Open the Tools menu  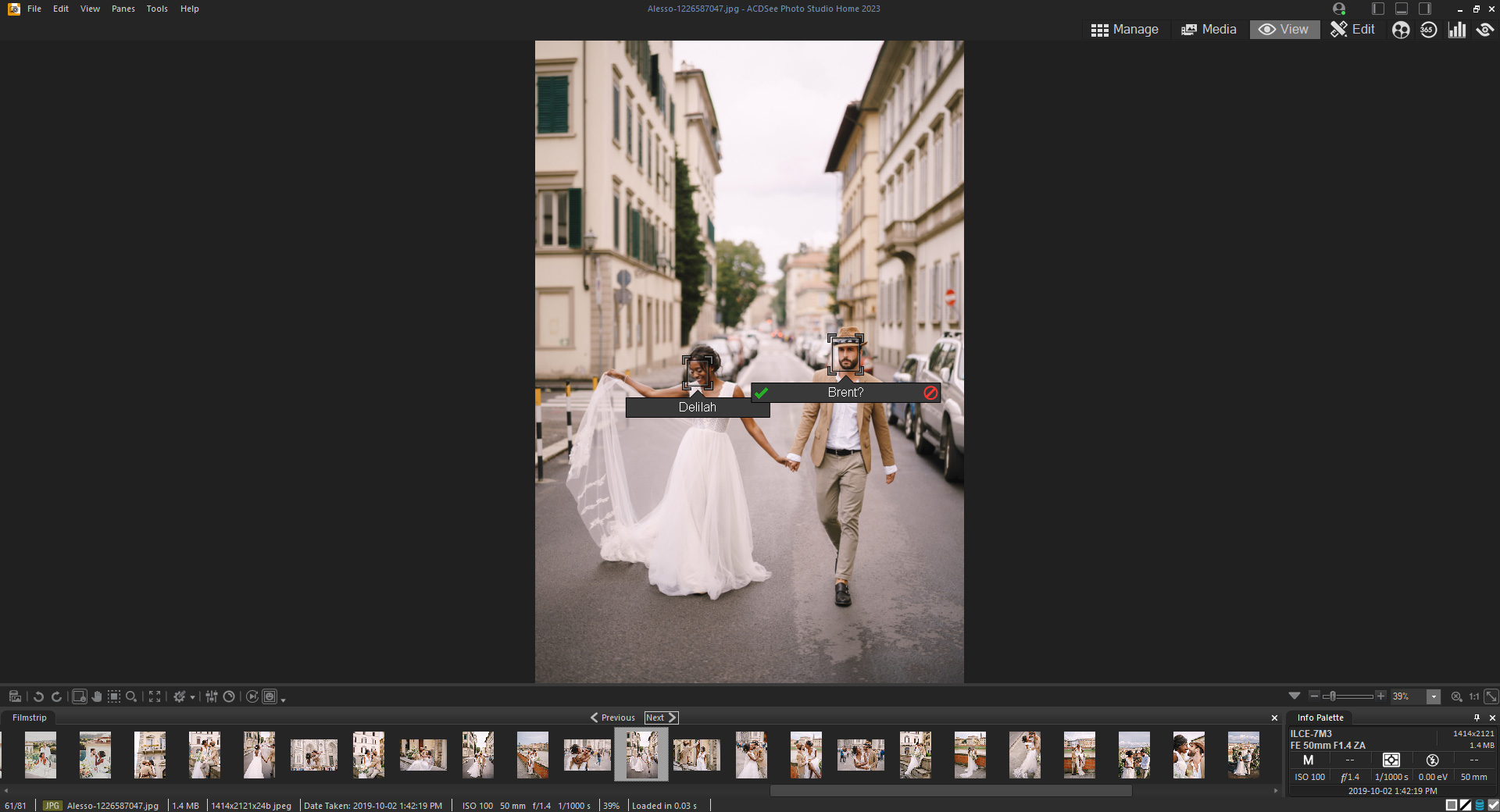point(156,9)
